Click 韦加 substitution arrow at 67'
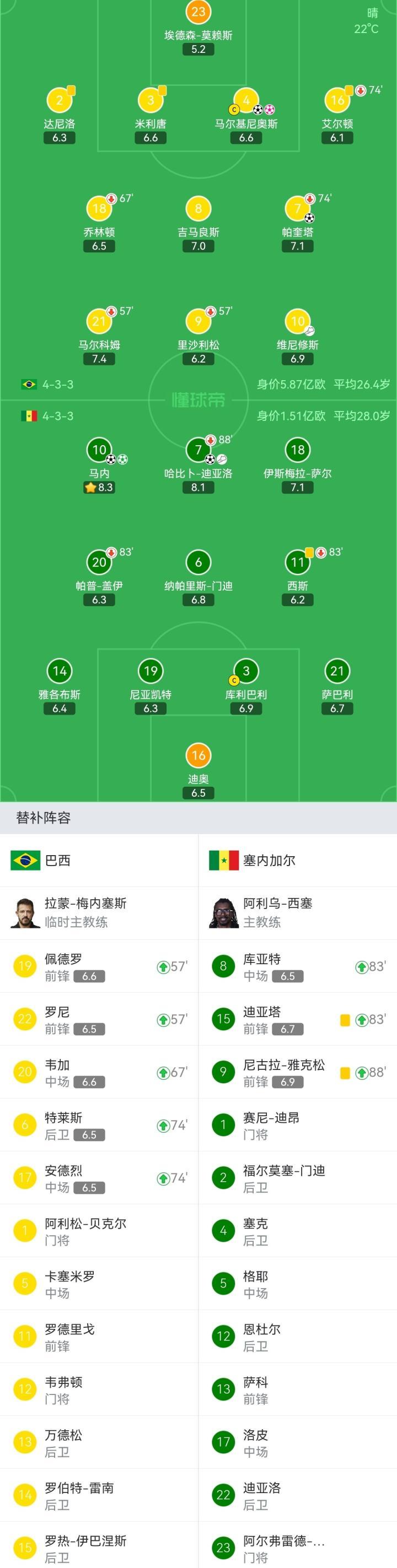This screenshot has height=1568, width=397. coord(163,1073)
